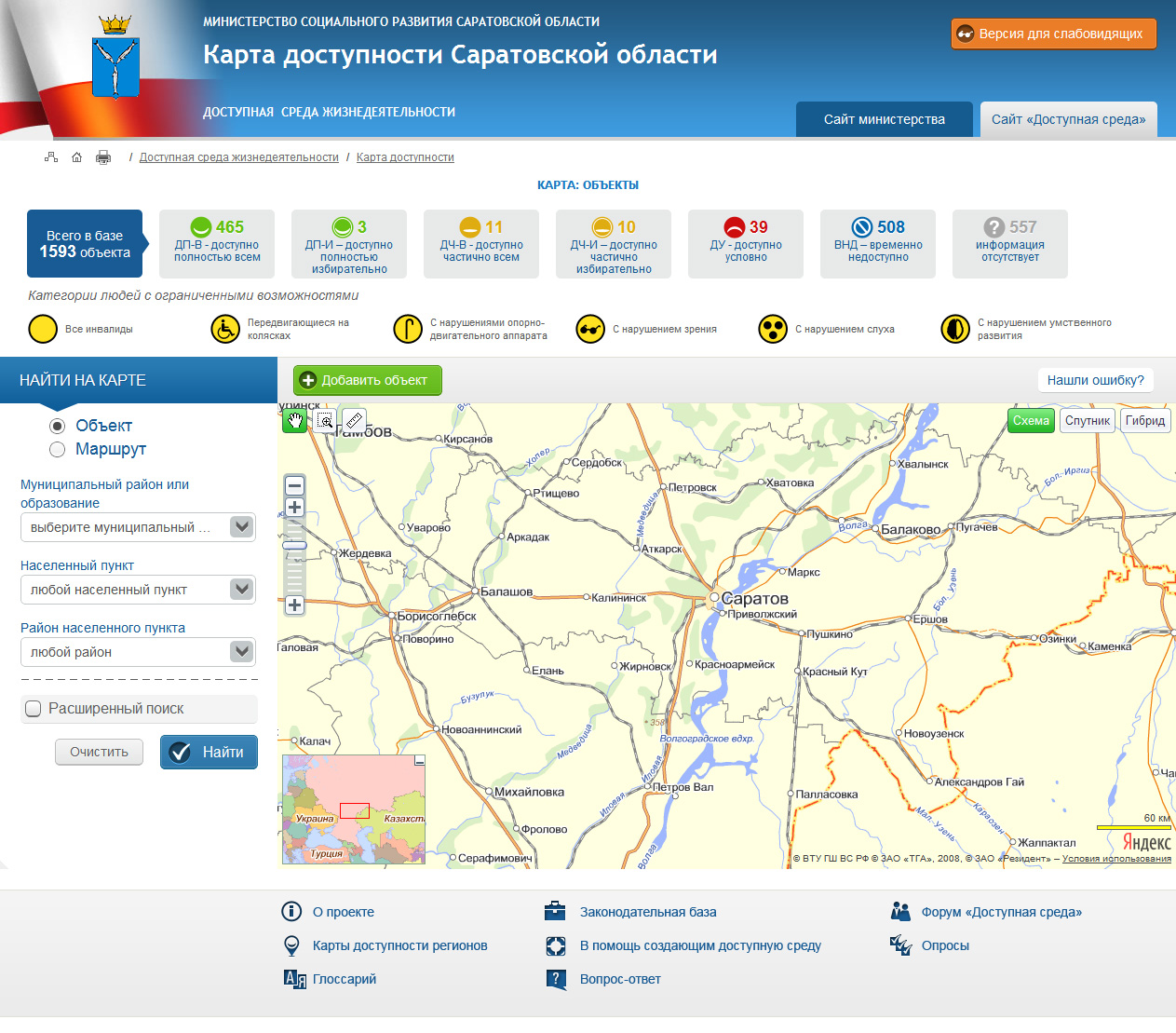Select the ruler distance measuring tool
Screen dimensions: 1176x1033
click(353, 421)
